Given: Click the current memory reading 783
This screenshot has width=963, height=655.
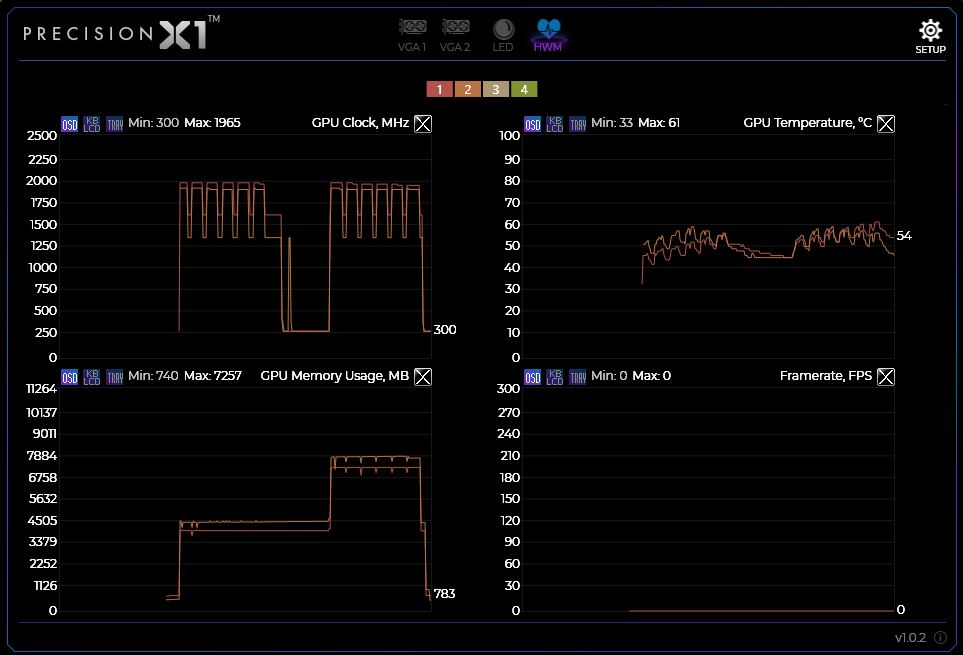Looking at the screenshot, I should (445, 594).
